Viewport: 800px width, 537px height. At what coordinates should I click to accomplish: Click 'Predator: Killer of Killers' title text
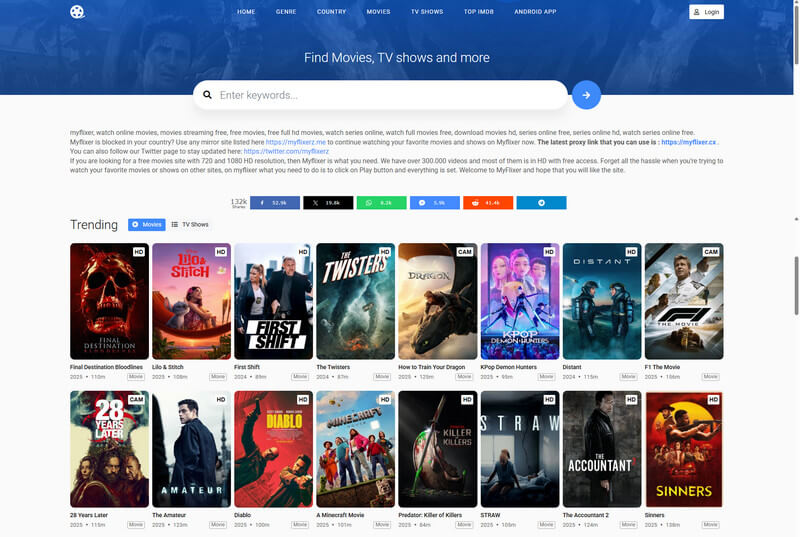[x=430, y=515]
